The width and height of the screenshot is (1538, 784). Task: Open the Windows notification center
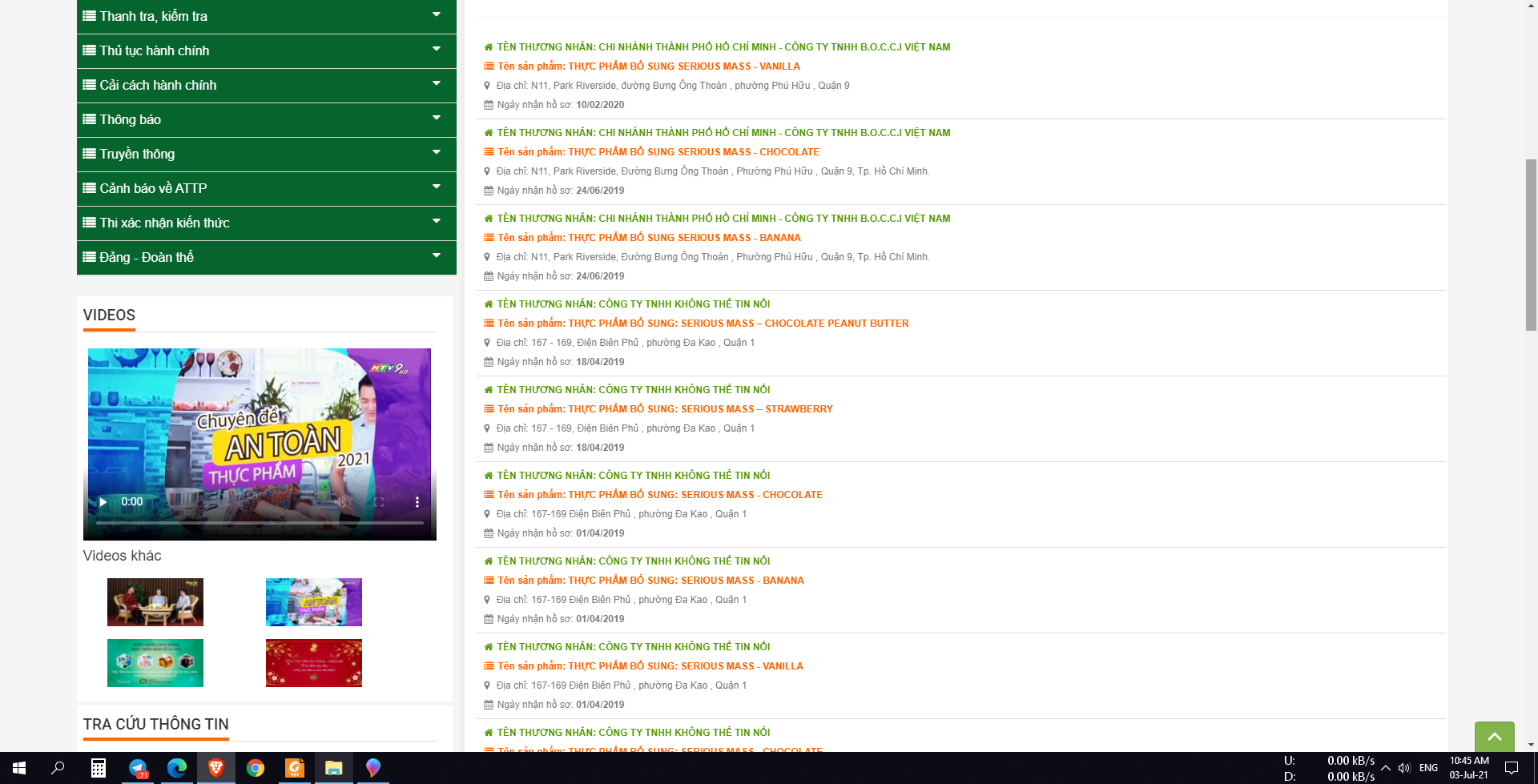coord(1512,768)
